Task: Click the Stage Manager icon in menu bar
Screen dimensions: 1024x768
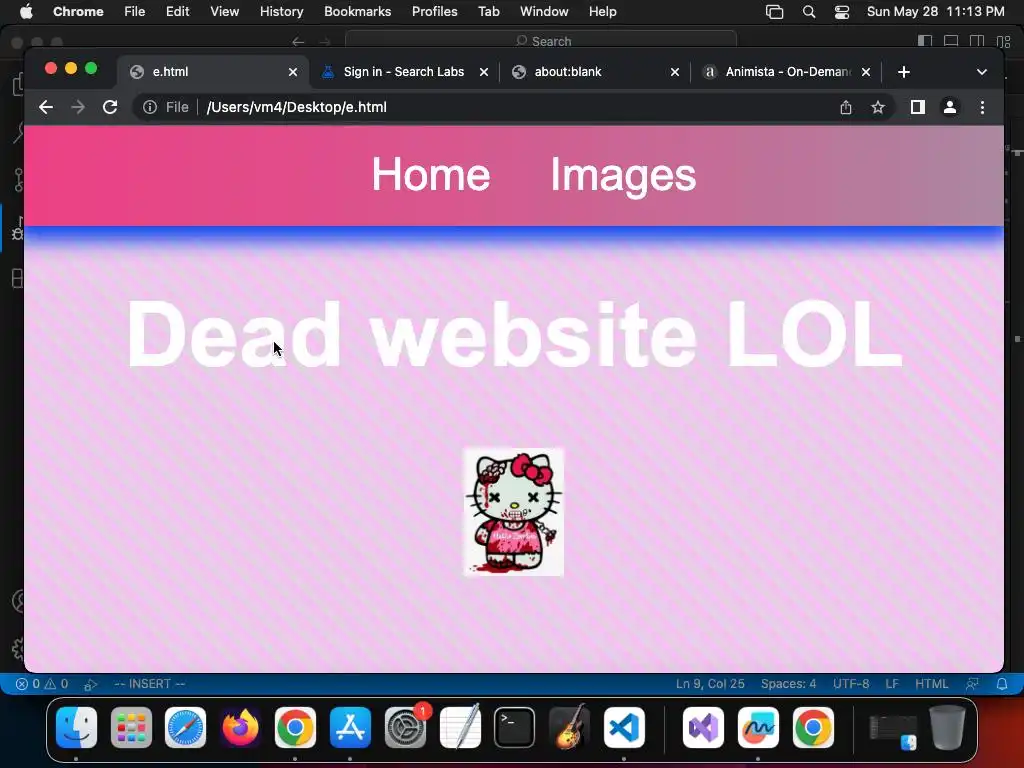Action: tap(775, 12)
